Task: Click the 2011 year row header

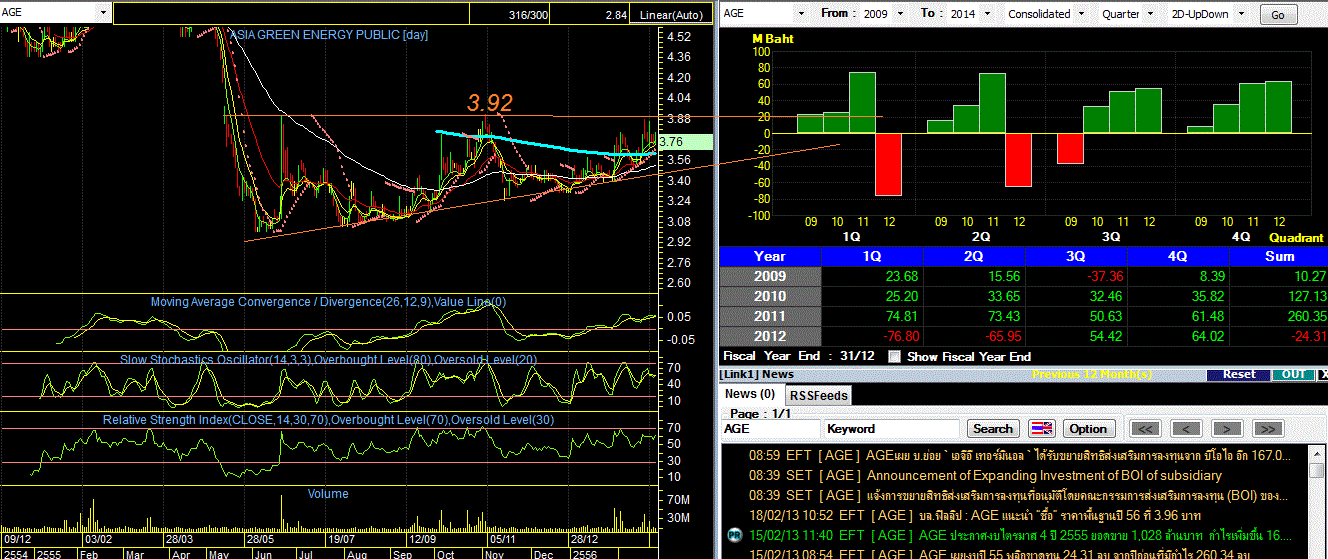Action: (x=769, y=316)
